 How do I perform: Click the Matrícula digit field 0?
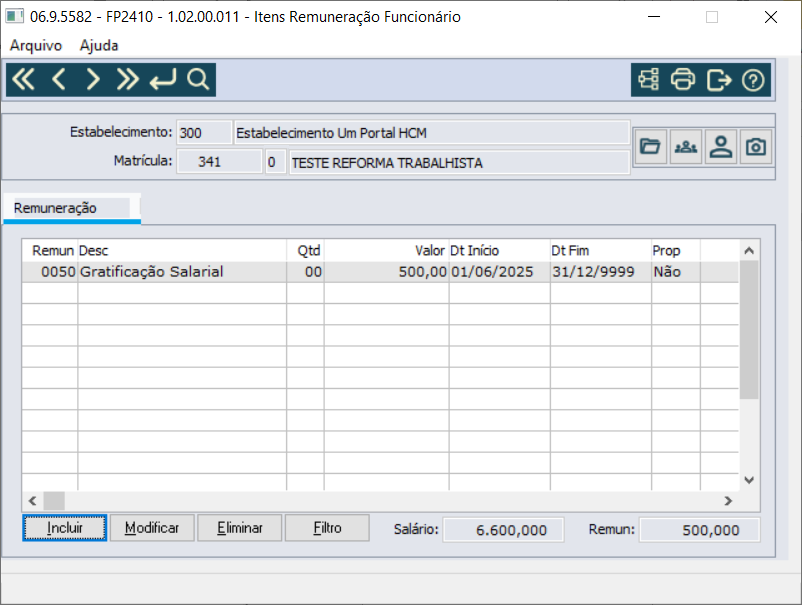[x=275, y=162]
